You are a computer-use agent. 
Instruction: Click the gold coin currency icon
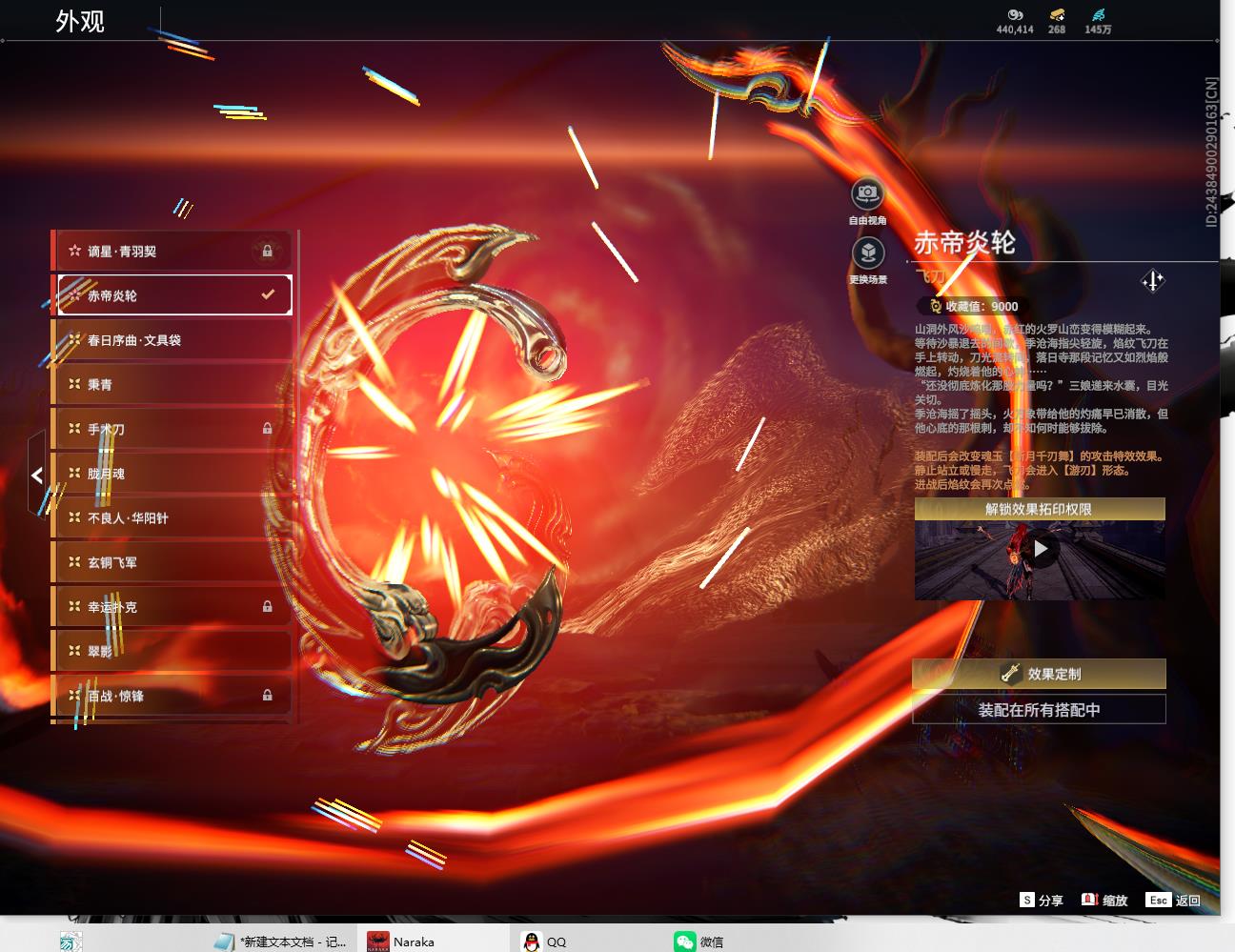coord(1057,15)
